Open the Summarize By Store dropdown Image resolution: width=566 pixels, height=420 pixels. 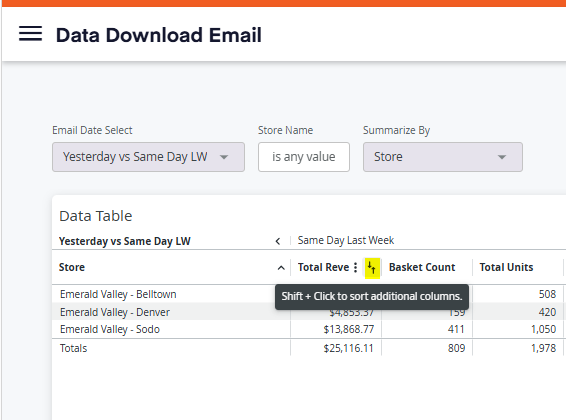pos(443,157)
